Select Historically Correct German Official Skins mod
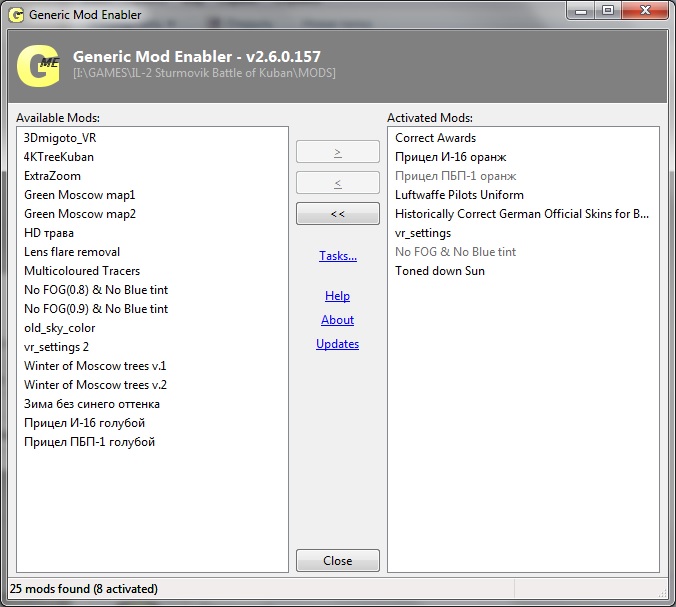676x607 pixels. (522, 214)
